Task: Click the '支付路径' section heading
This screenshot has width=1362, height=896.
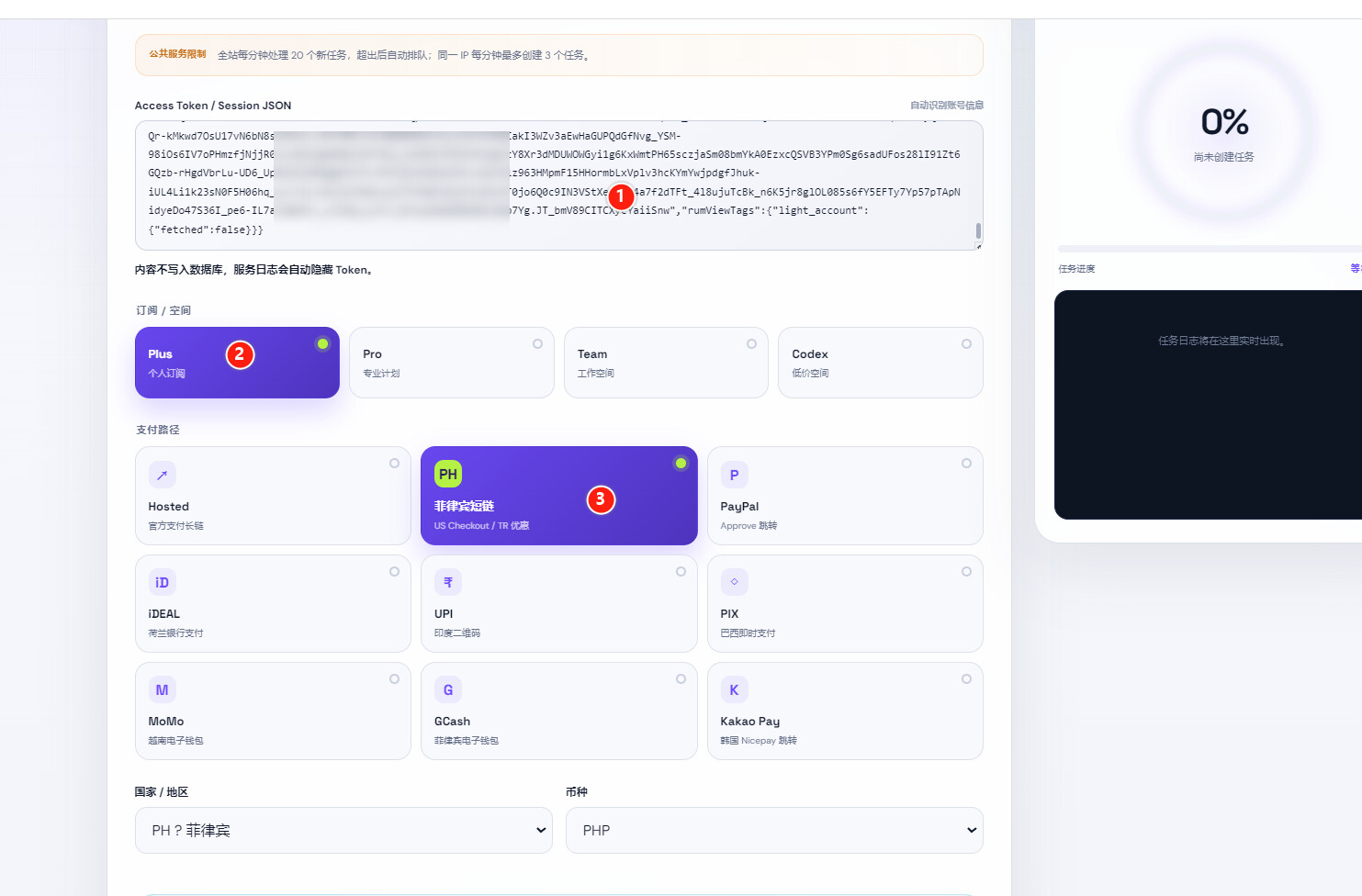Action: point(158,430)
